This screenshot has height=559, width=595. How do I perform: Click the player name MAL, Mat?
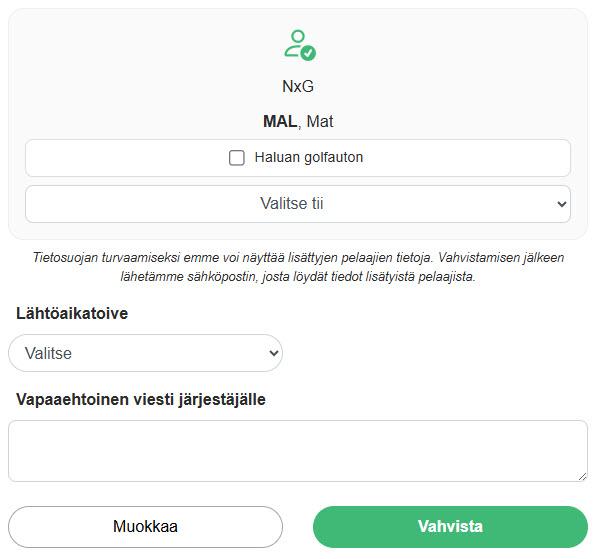tap(298, 121)
